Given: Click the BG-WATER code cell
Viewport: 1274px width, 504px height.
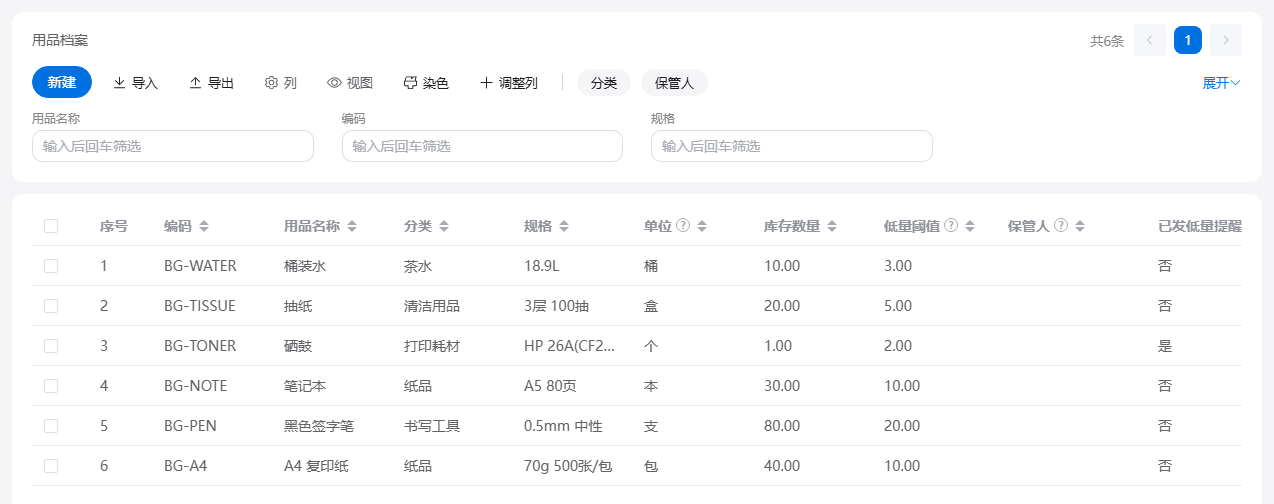Looking at the screenshot, I should [201, 266].
